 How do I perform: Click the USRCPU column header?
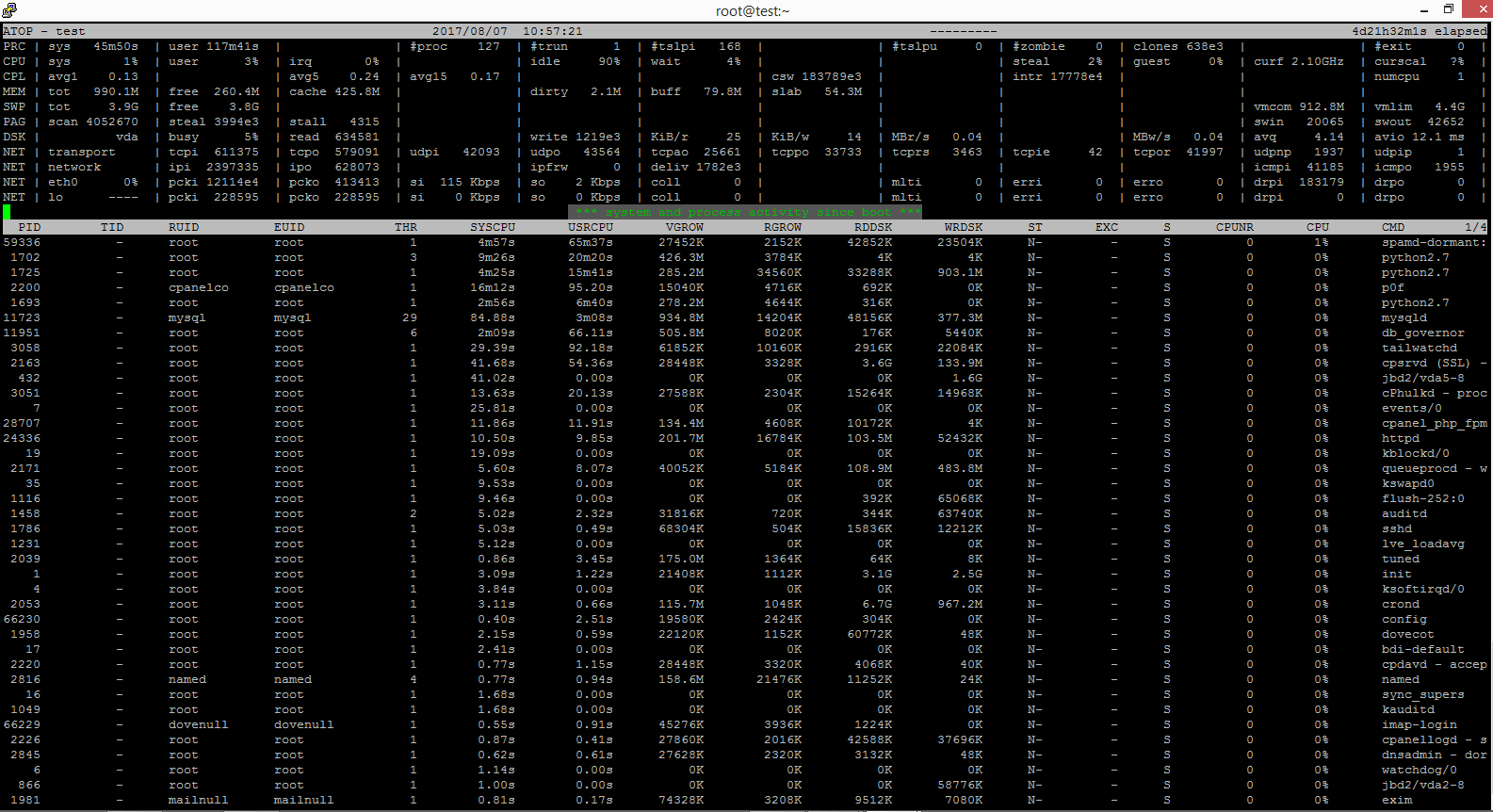point(591,227)
